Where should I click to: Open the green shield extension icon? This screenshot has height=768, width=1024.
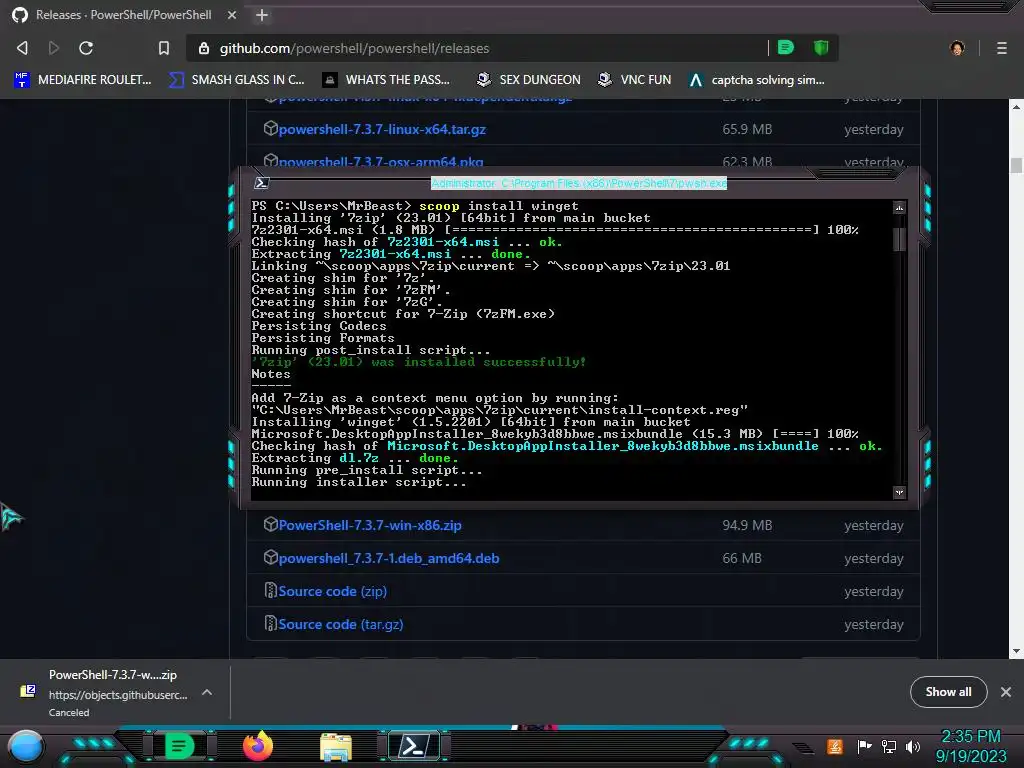pyautogui.click(x=821, y=48)
